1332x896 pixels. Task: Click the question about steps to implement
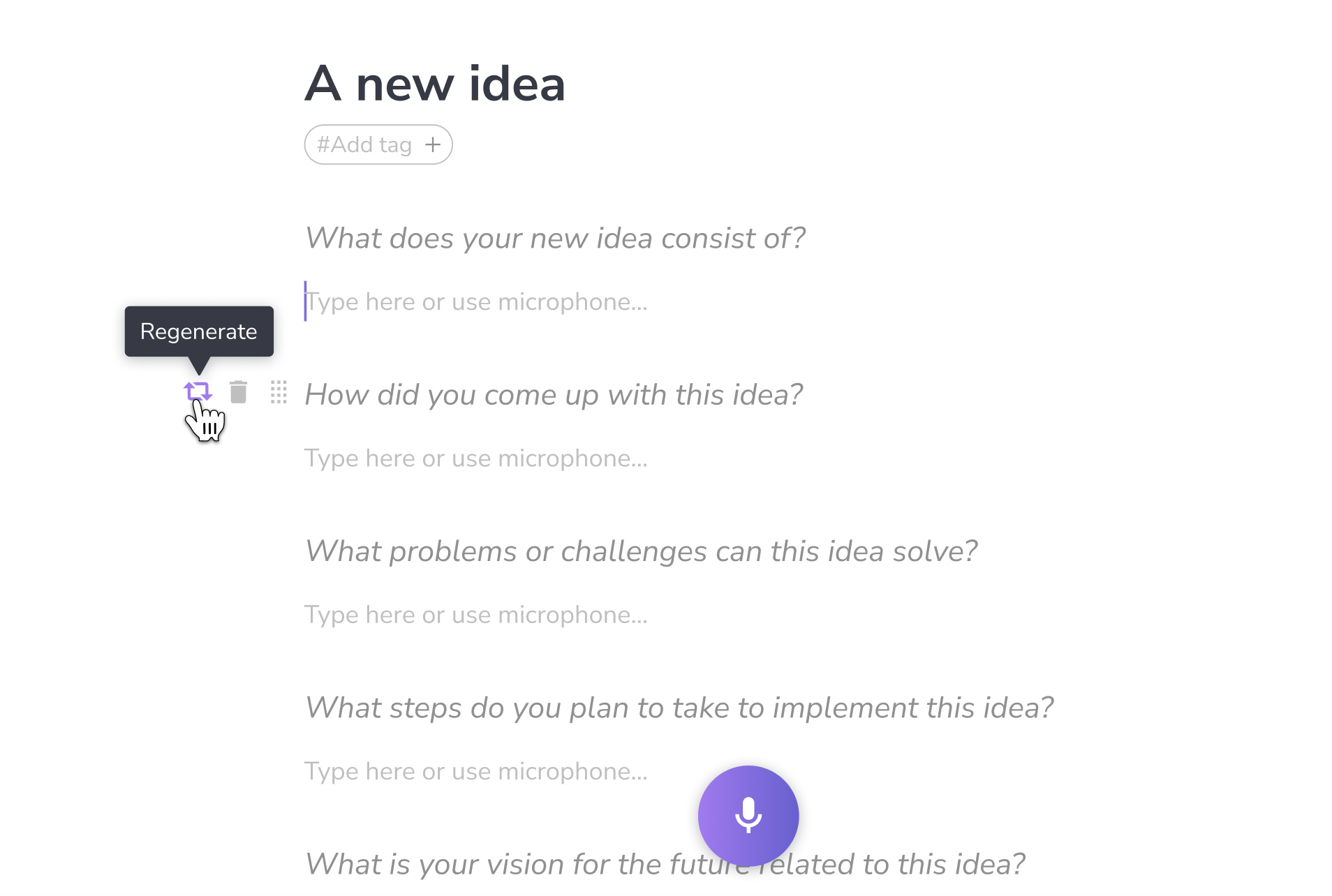680,707
